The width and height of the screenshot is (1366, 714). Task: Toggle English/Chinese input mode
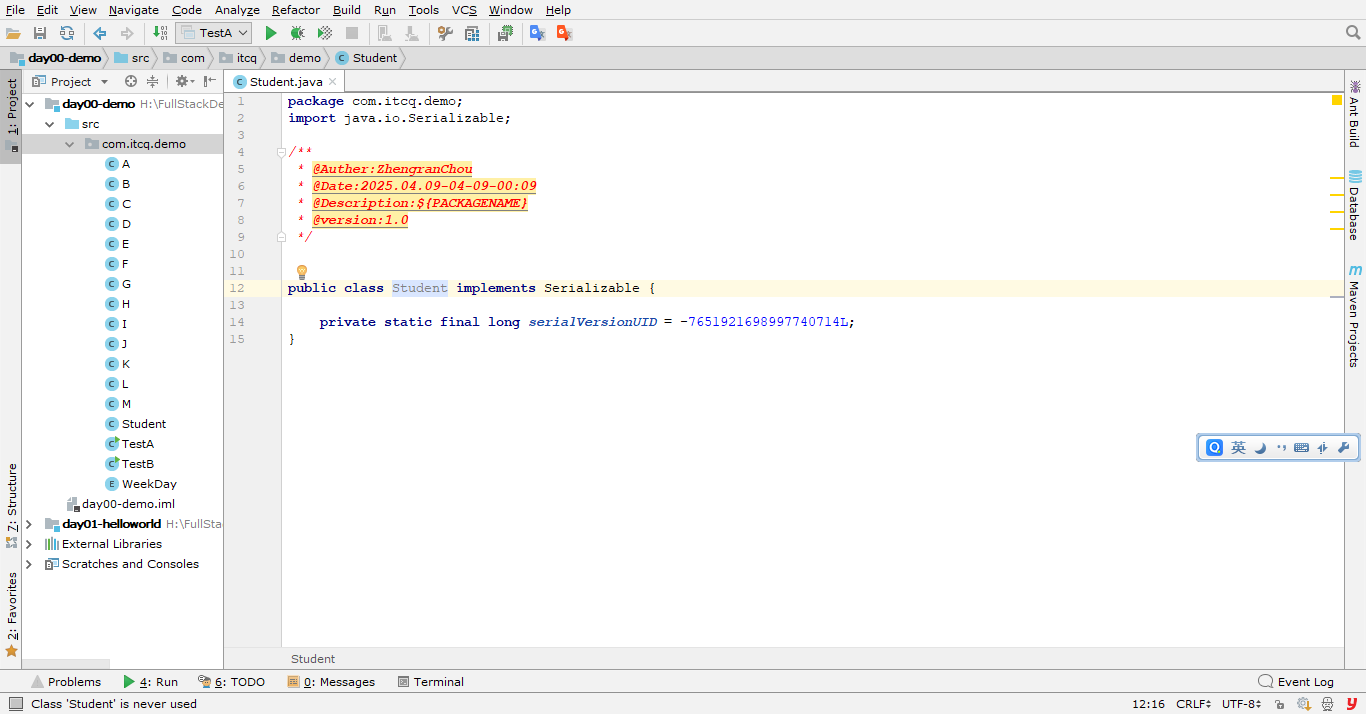1238,448
